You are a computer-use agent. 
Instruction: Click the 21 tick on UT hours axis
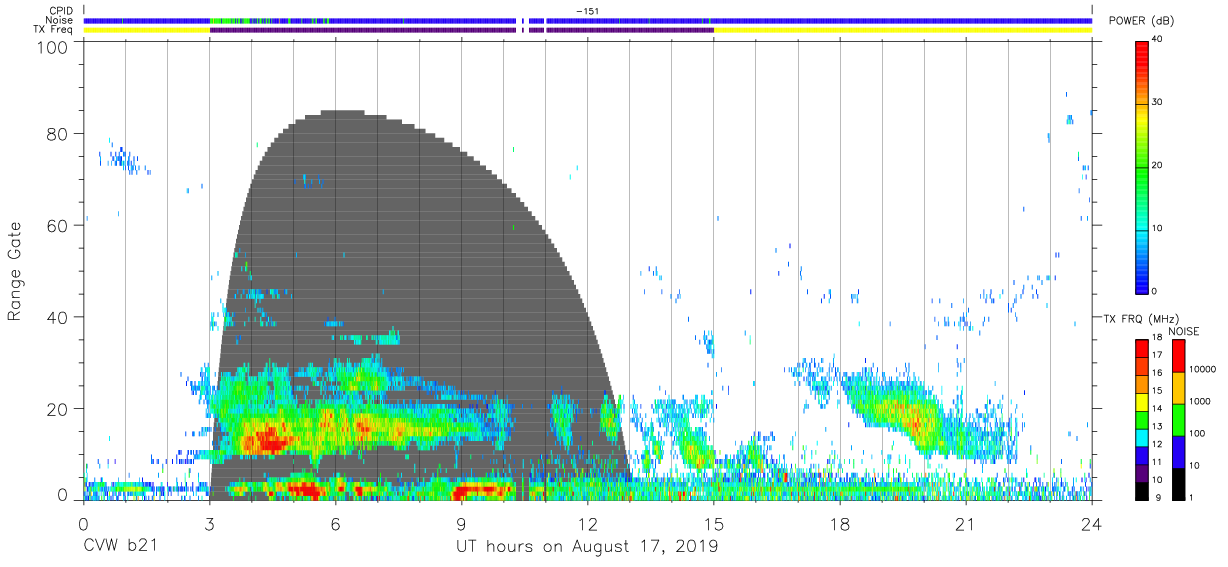(x=966, y=524)
